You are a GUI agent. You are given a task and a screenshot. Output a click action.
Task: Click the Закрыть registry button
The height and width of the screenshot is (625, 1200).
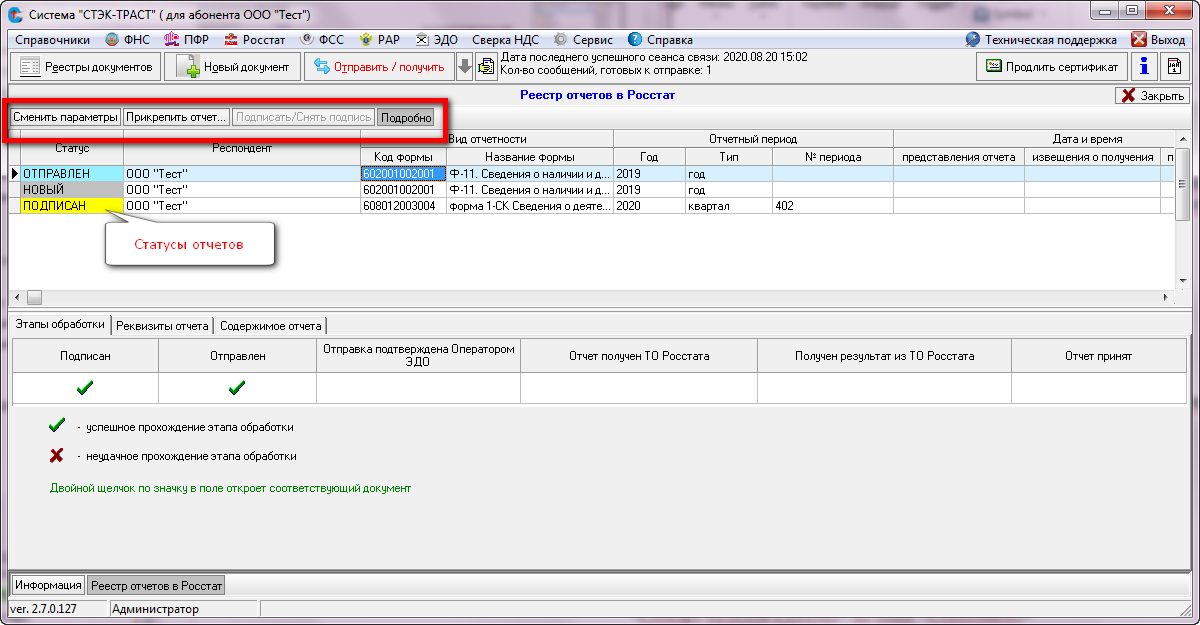pyautogui.click(x=1152, y=96)
